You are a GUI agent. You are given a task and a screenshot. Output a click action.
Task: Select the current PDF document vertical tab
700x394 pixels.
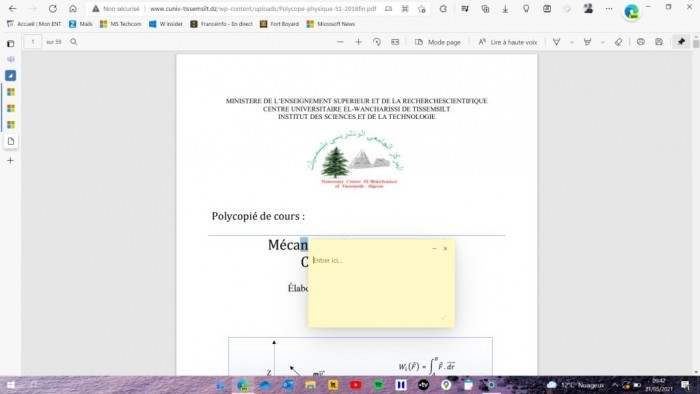[11, 141]
